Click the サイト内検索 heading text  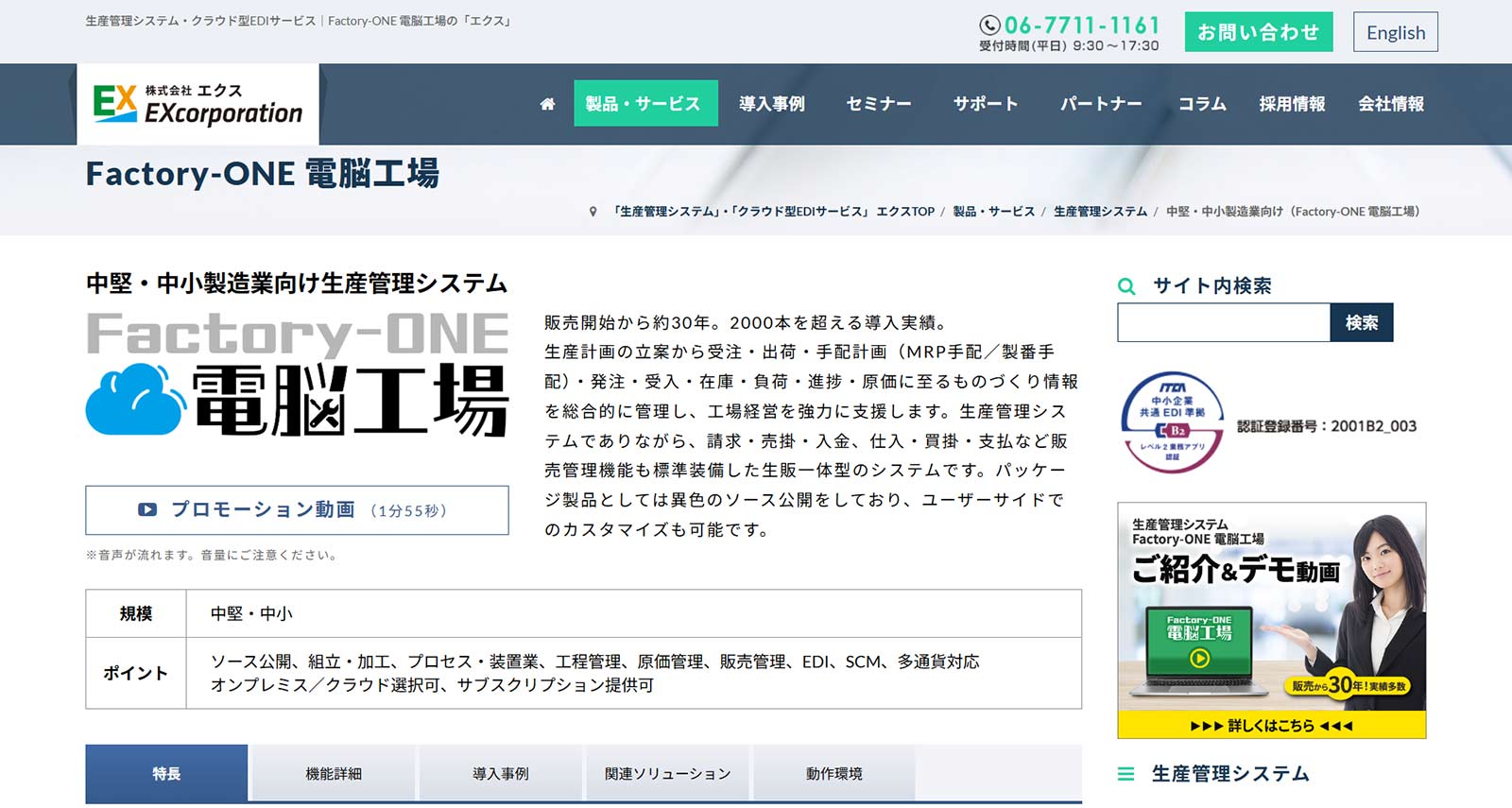click(1211, 285)
